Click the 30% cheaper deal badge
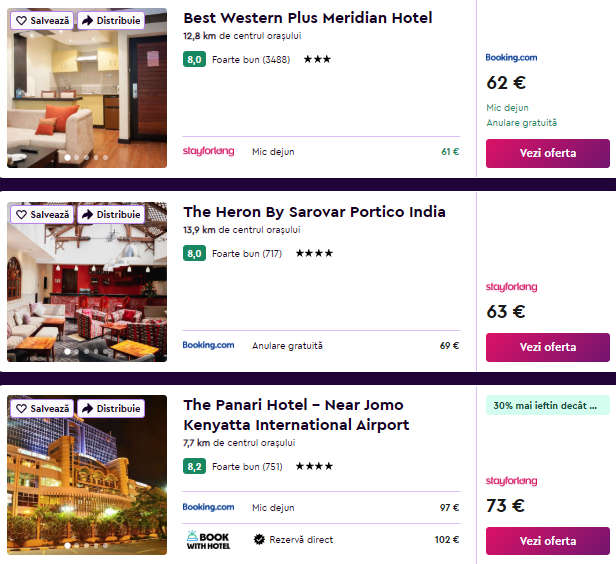616x564 pixels. [x=548, y=406]
